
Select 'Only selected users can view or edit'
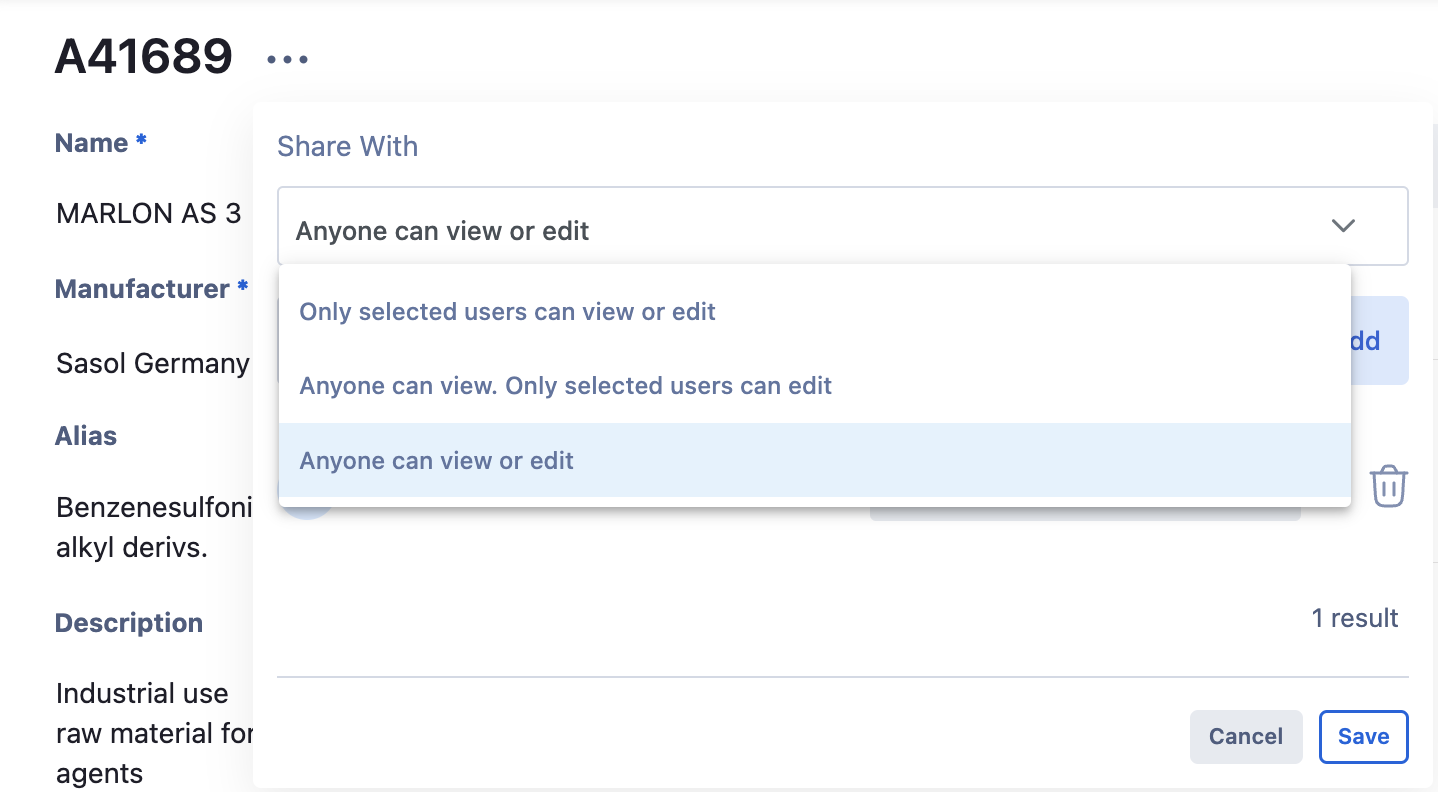point(507,312)
